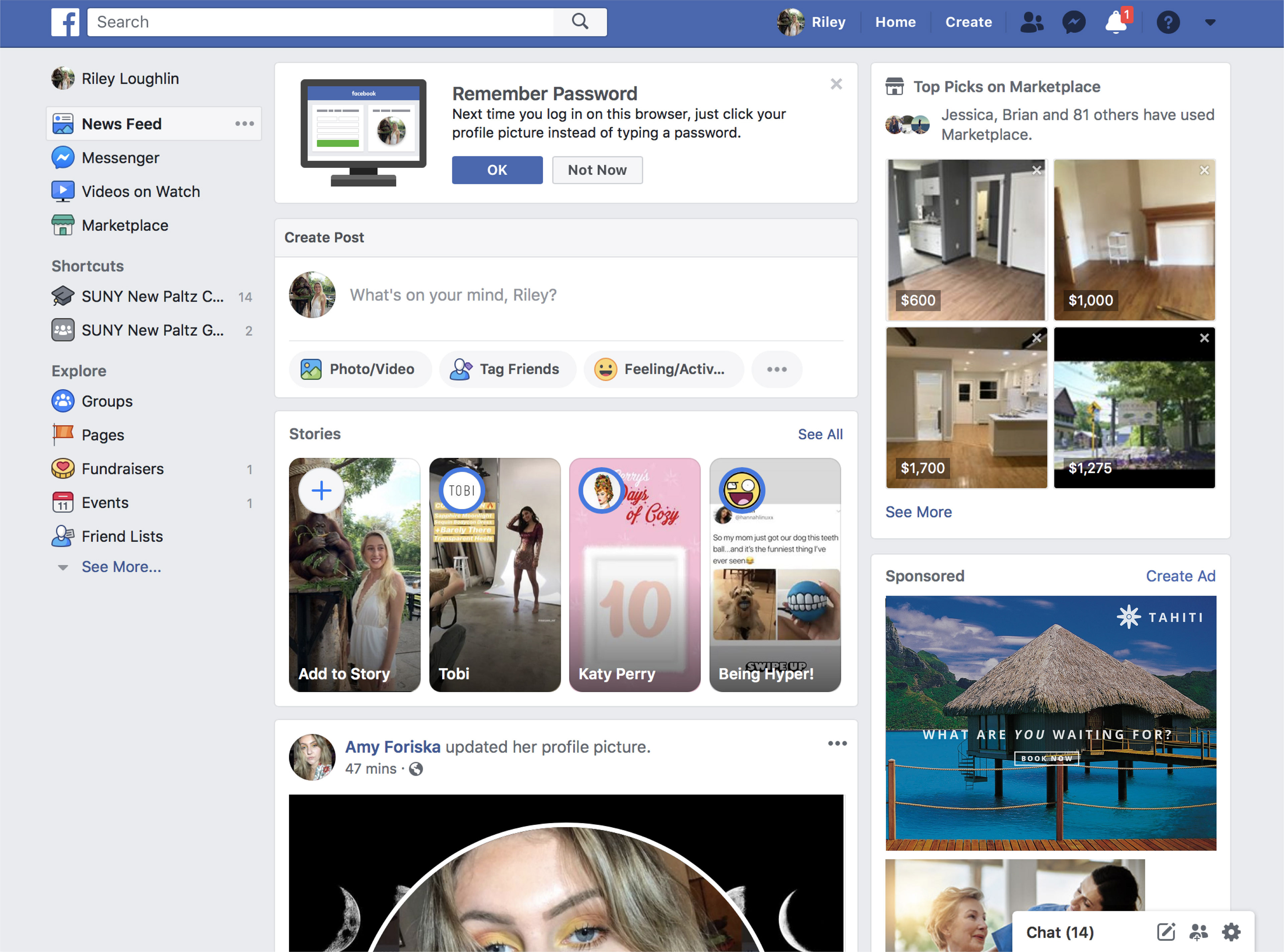The height and width of the screenshot is (952, 1284).
Task: Click the search magnifier button
Action: point(580,22)
